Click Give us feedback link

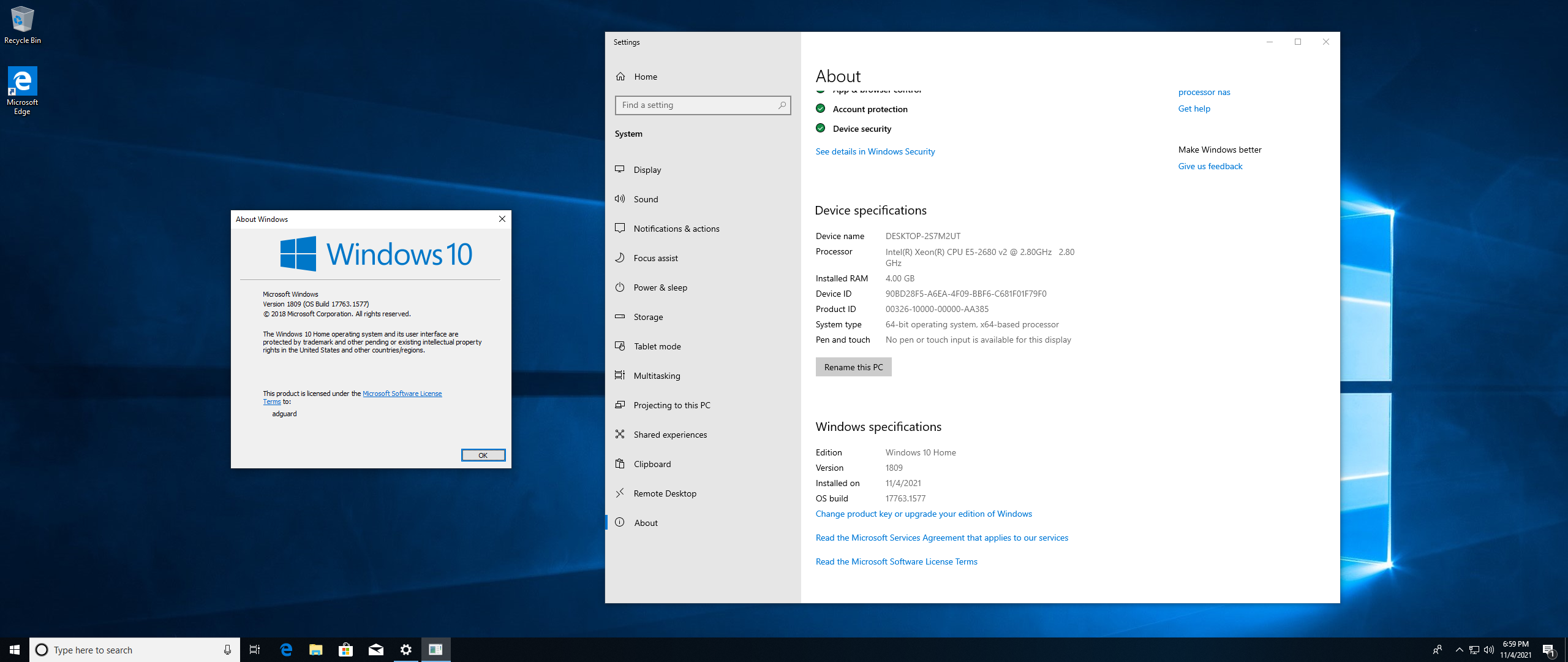coord(1210,166)
